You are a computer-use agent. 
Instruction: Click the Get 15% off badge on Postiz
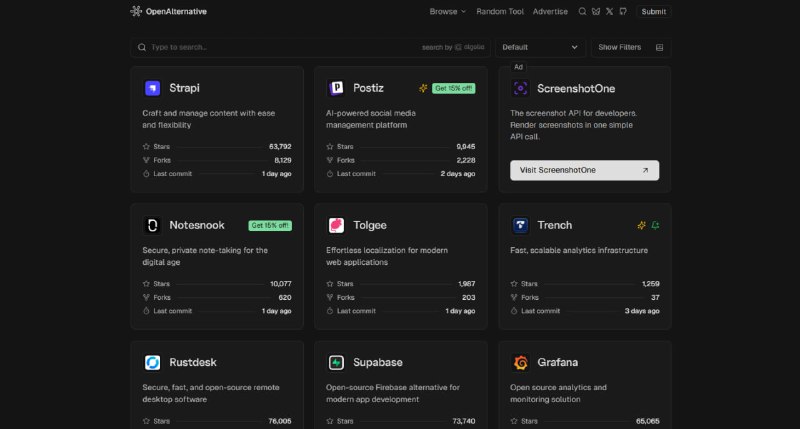pyautogui.click(x=454, y=88)
